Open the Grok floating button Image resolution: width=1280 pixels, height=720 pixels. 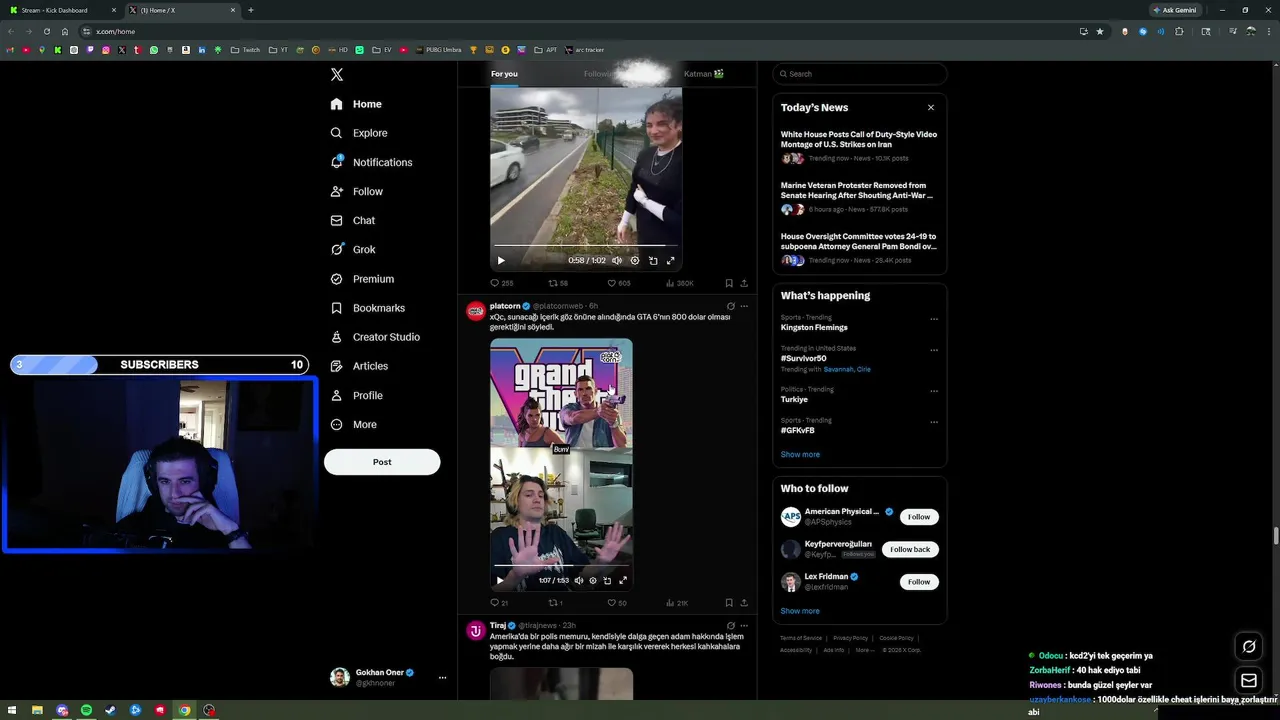1249,647
